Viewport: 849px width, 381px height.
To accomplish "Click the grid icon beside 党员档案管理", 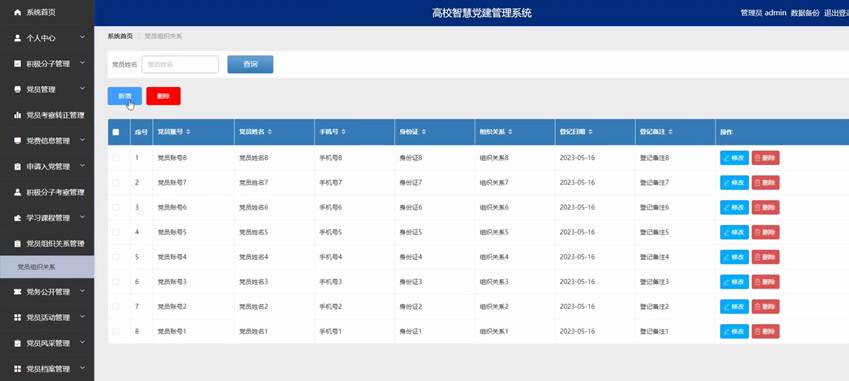I will [x=17, y=369].
